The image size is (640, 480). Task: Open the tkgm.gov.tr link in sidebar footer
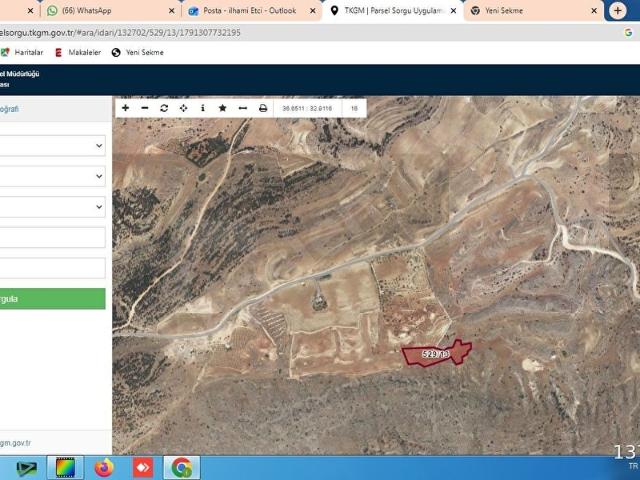(x=16, y=443)
